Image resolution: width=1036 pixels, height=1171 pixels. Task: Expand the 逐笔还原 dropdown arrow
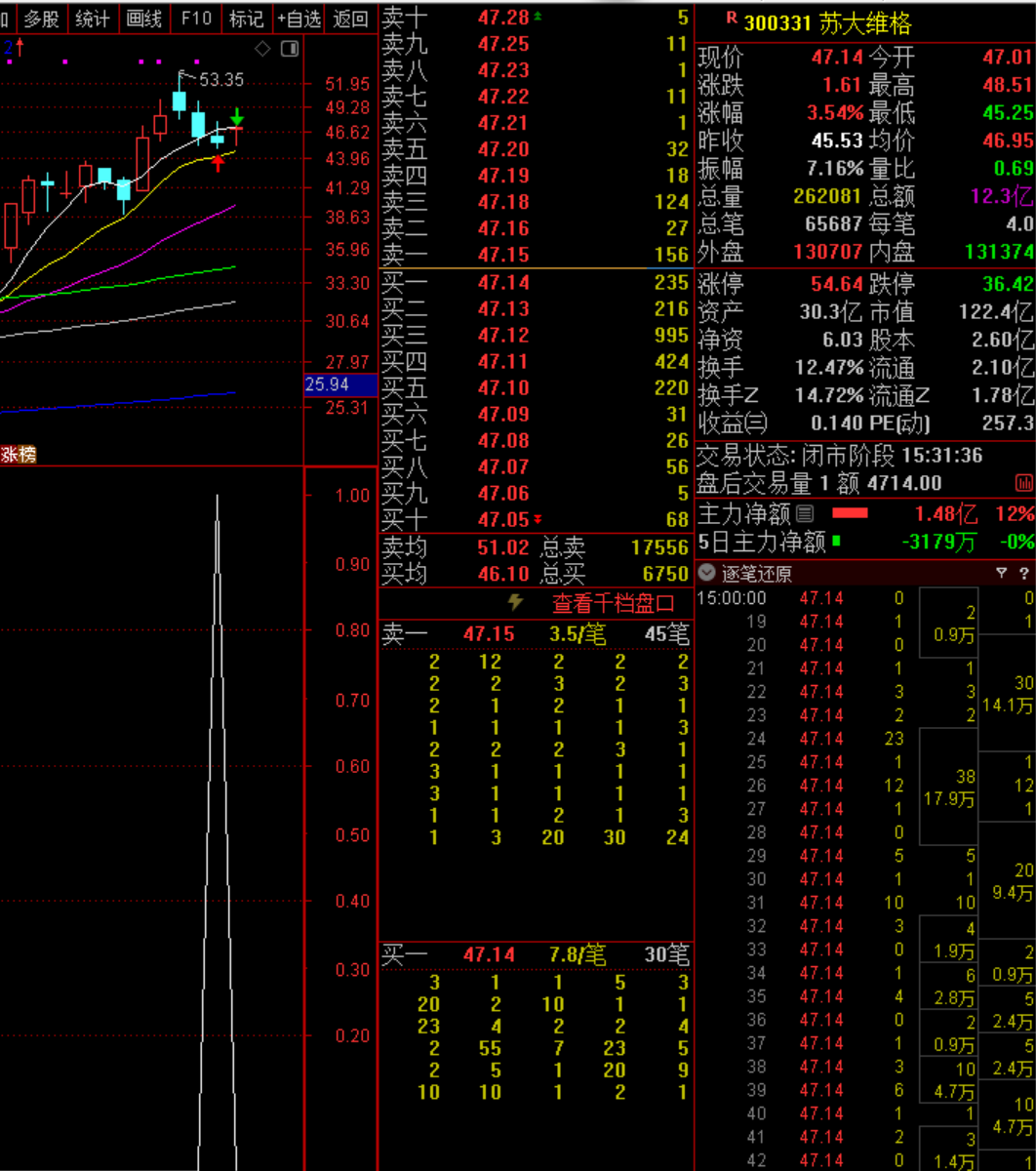[706, 573]
